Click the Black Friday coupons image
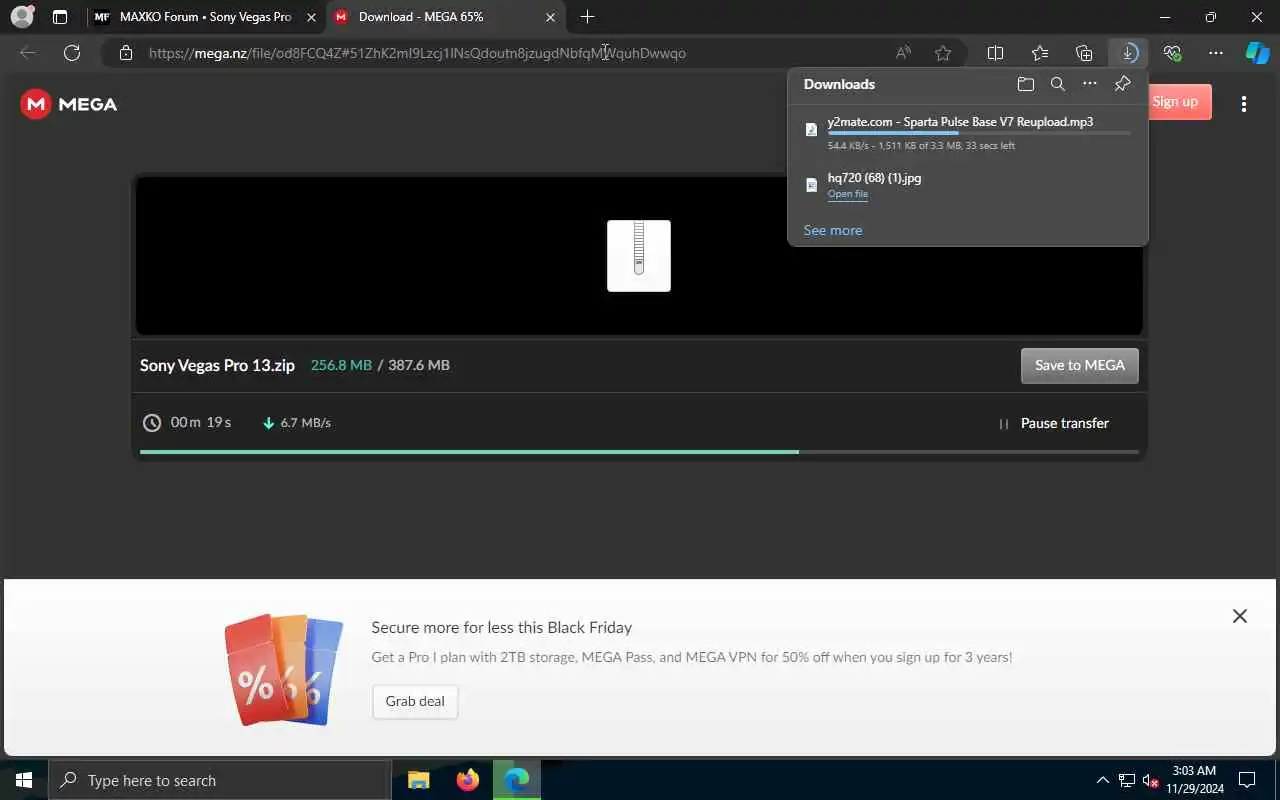The image size is (1280, 800). [284, 670]
